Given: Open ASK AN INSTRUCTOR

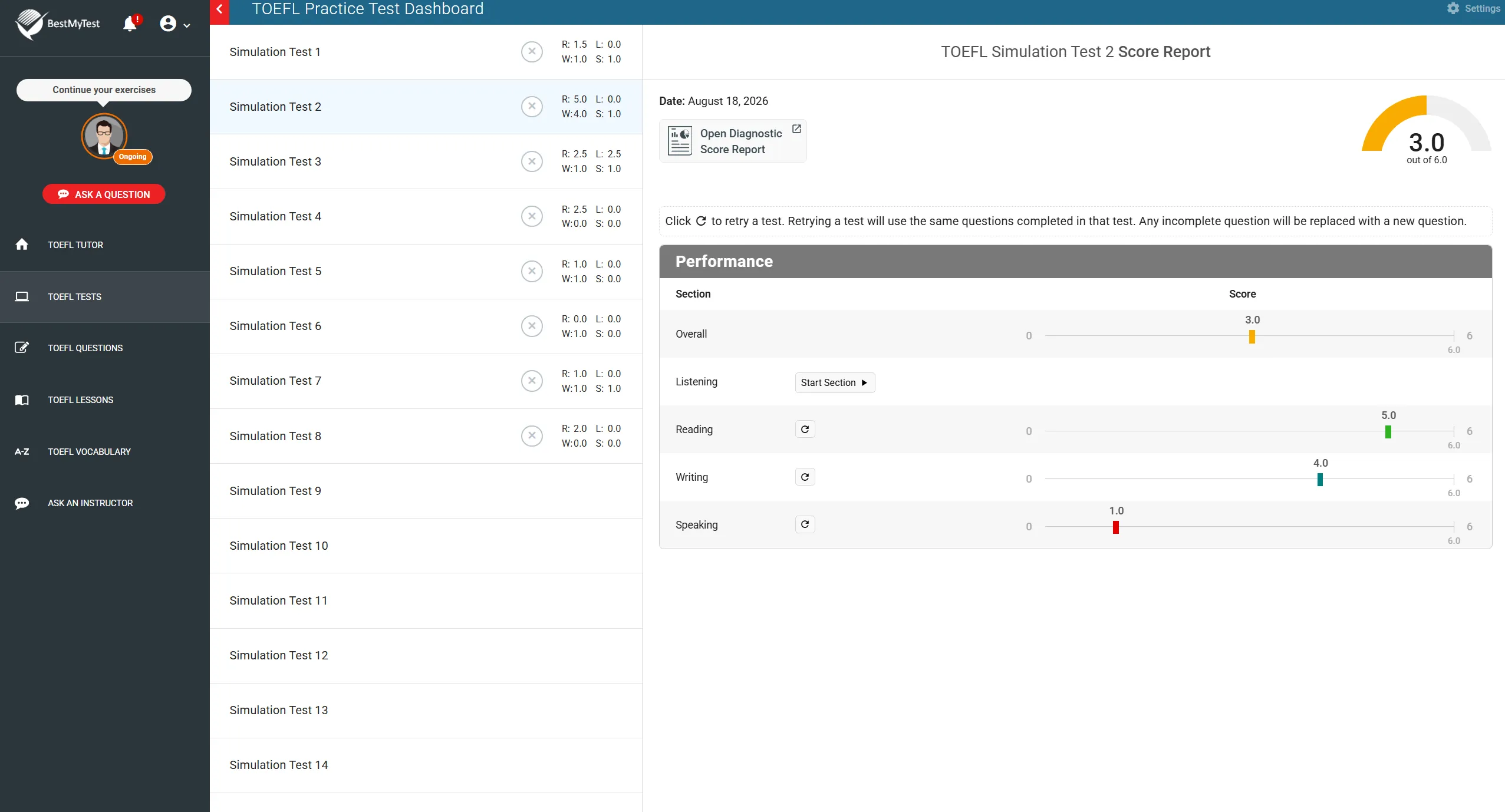Looking at the screenshot, I should point(105,503).
